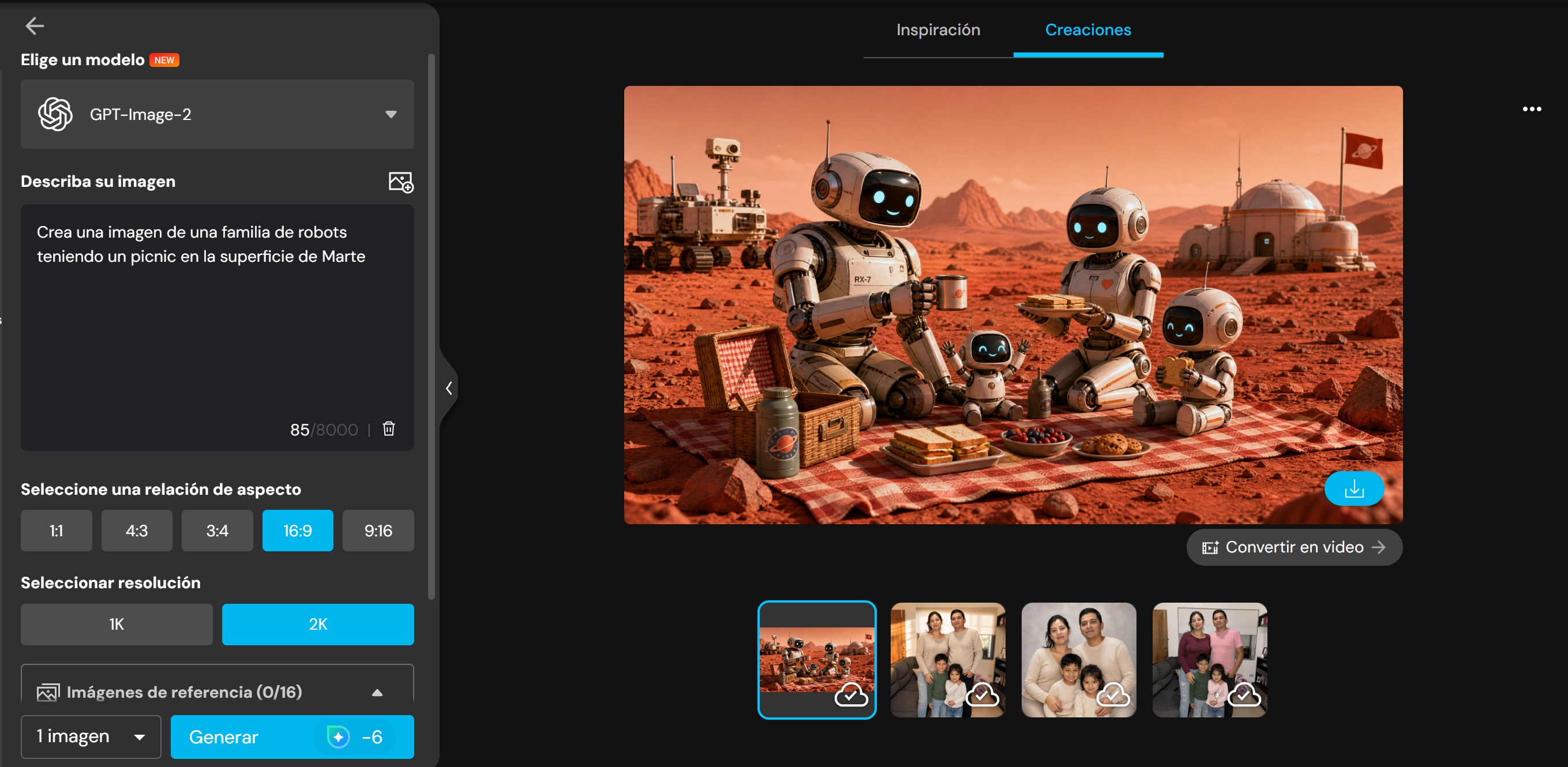This screenshot has height=767, width=1568.
Task: Select the second family photo thumbnail
Action: (x=1078, y=660)
